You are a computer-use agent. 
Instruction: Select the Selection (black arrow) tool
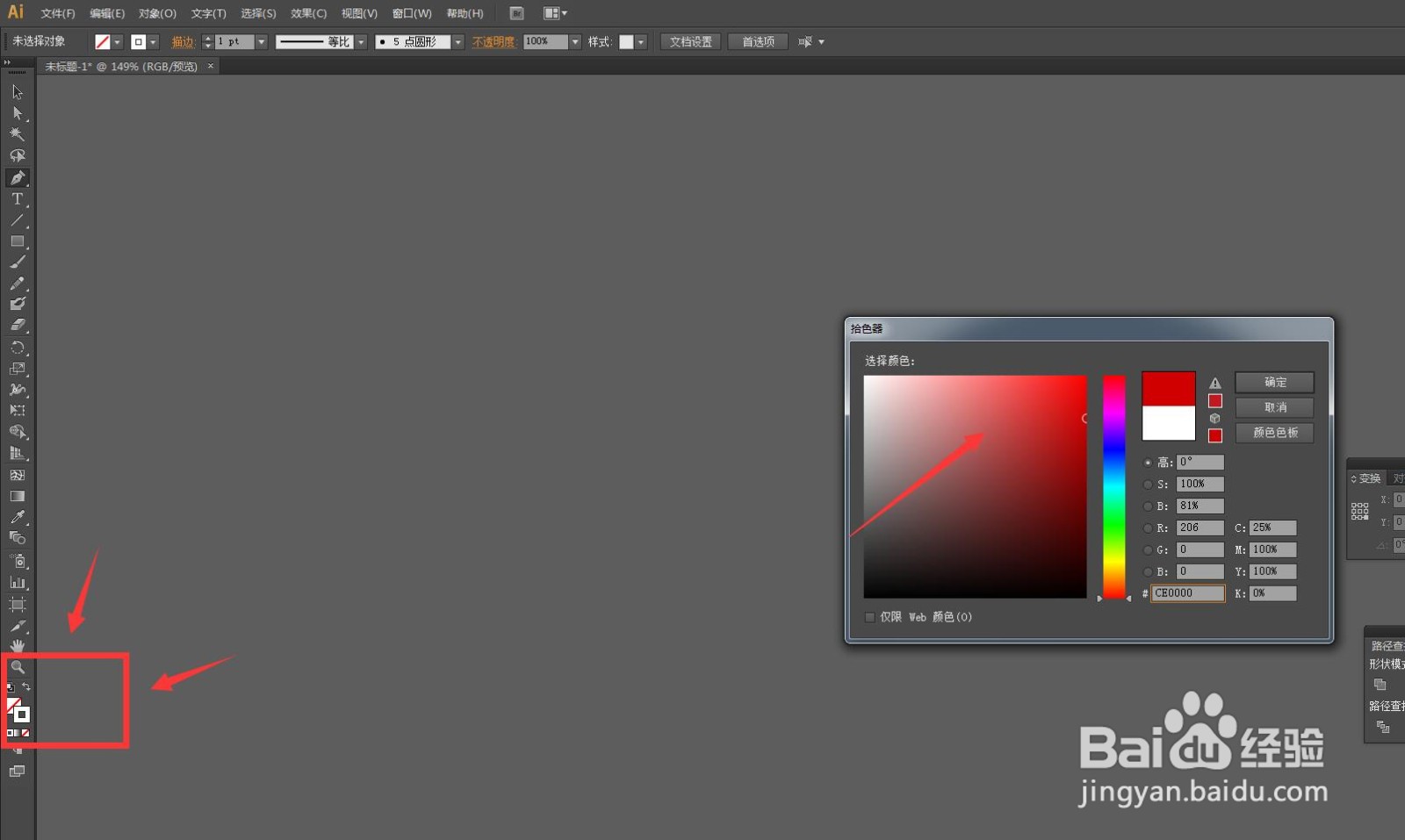pyautogui.click(x=18, y=92)
